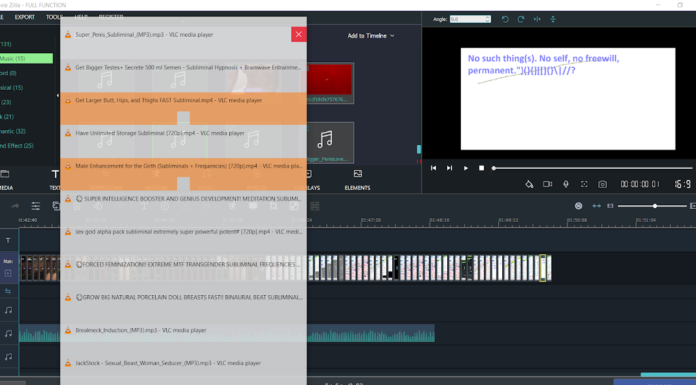Open the EXPORT menu

[24, 17]
